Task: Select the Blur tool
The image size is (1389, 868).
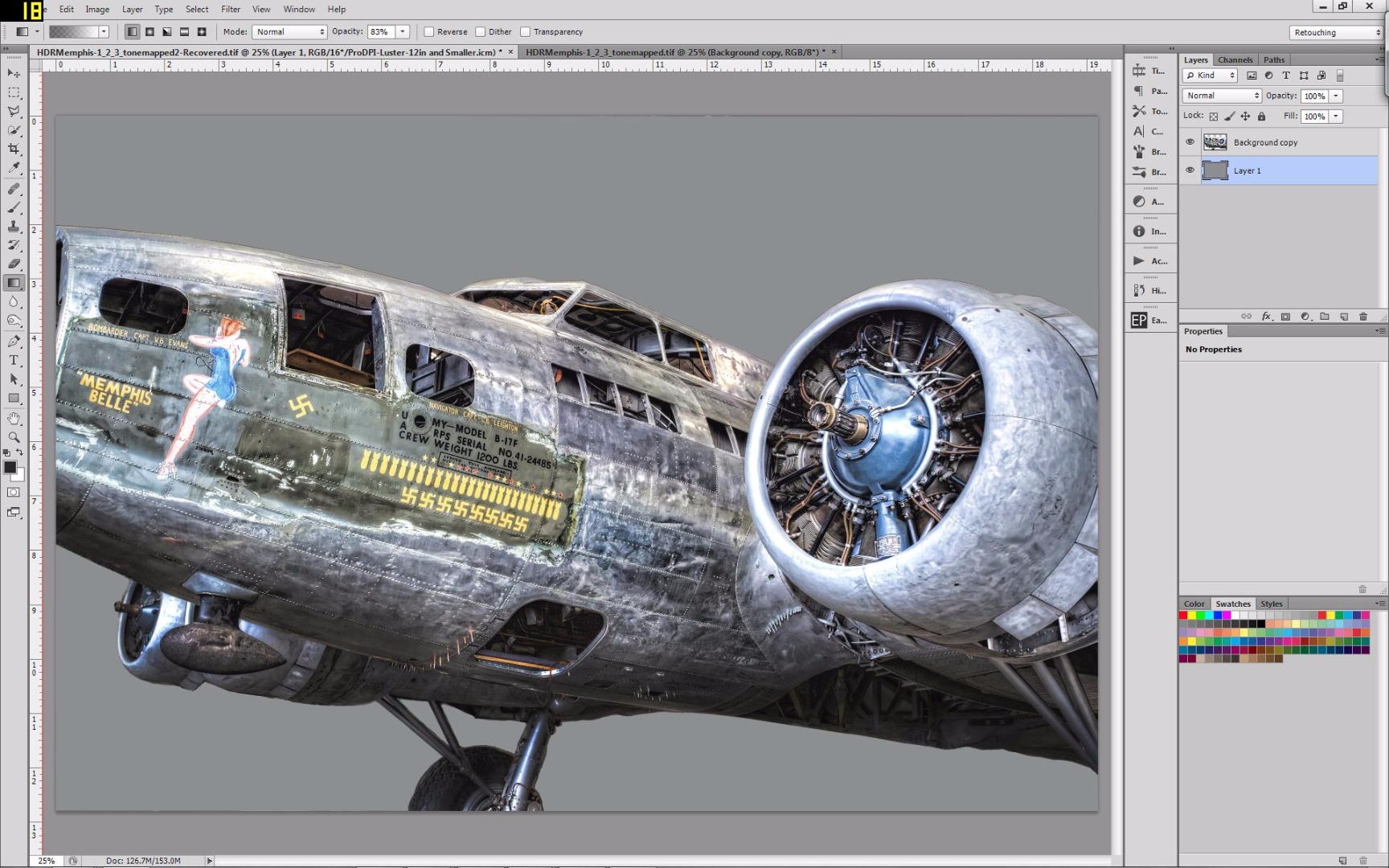Action: click(14, 302)
